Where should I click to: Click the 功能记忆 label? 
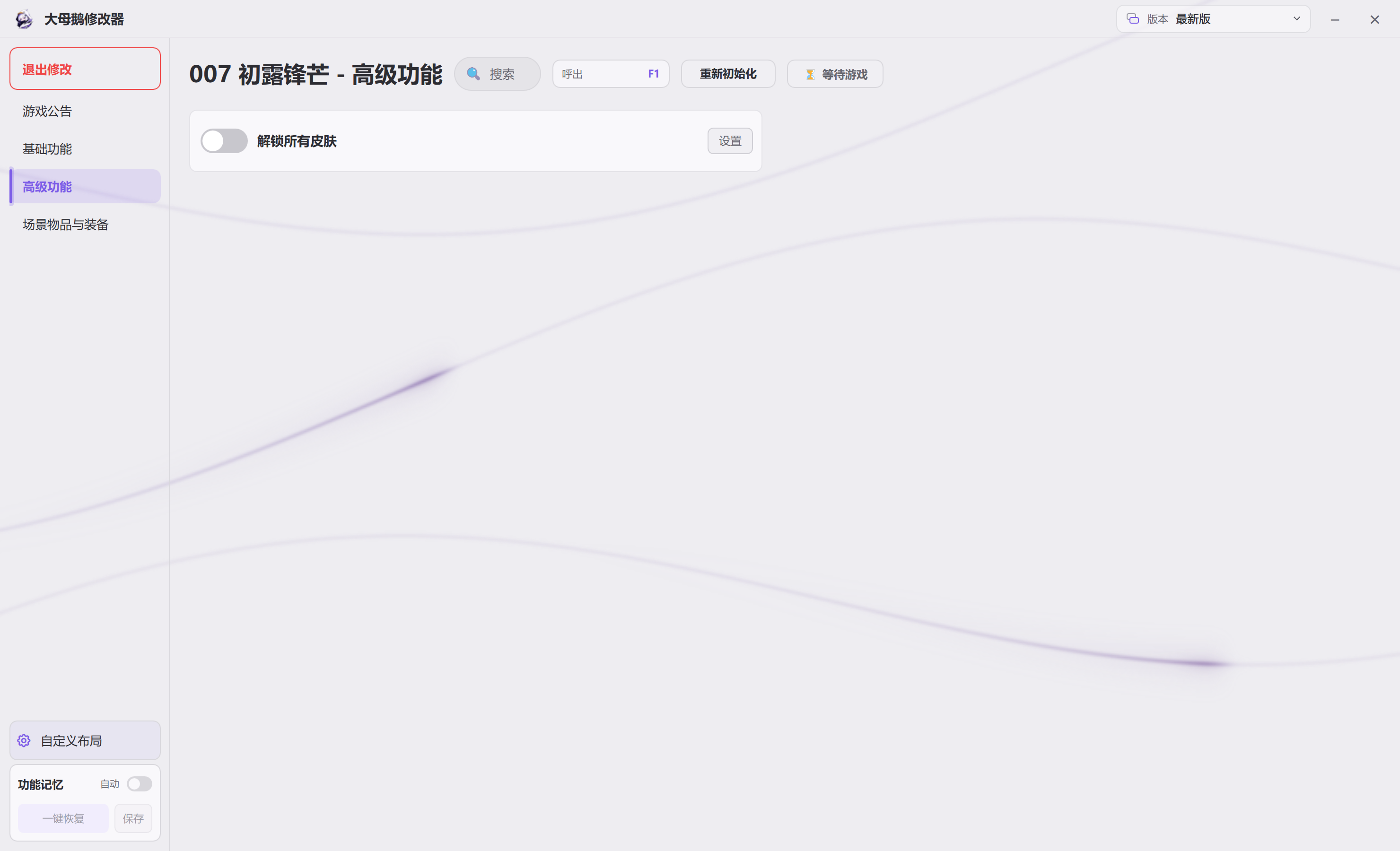pos(40,784)
